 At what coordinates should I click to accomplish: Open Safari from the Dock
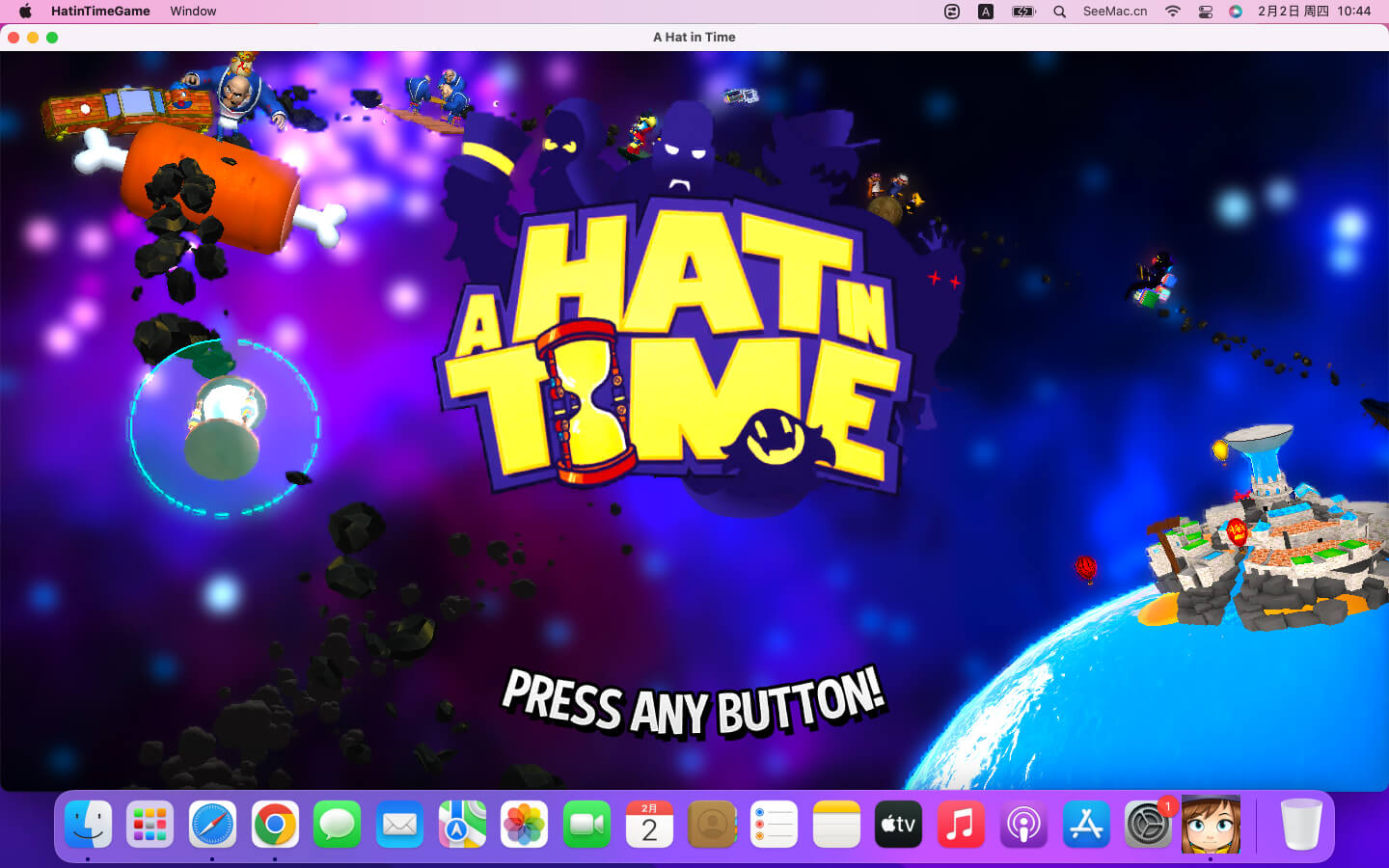pyautogui.click(x=212, y=825)
